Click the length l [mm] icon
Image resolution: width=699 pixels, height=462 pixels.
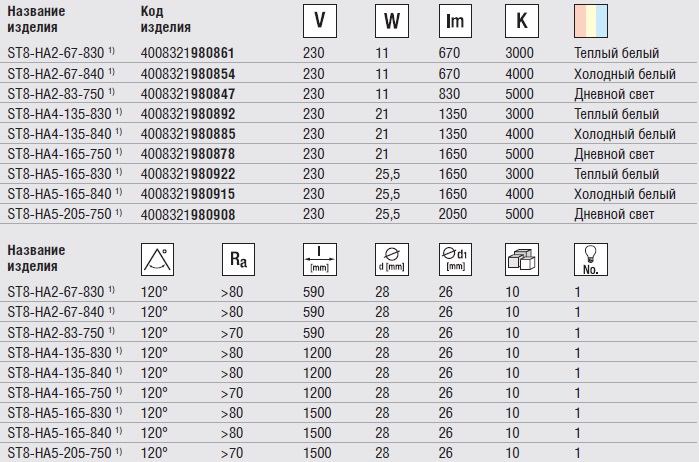point(319,261)
